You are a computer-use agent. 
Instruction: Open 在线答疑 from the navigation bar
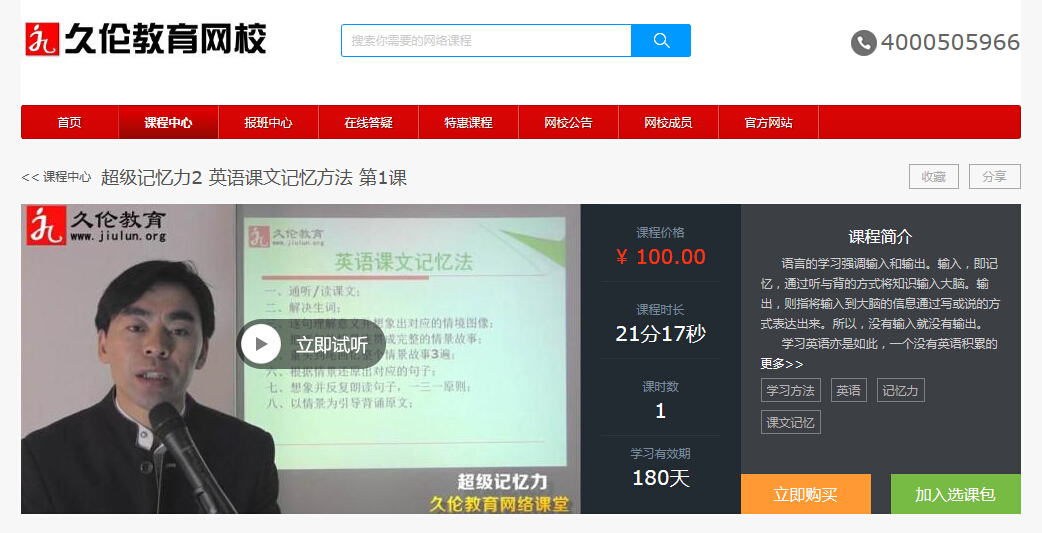tap(368, 123)
